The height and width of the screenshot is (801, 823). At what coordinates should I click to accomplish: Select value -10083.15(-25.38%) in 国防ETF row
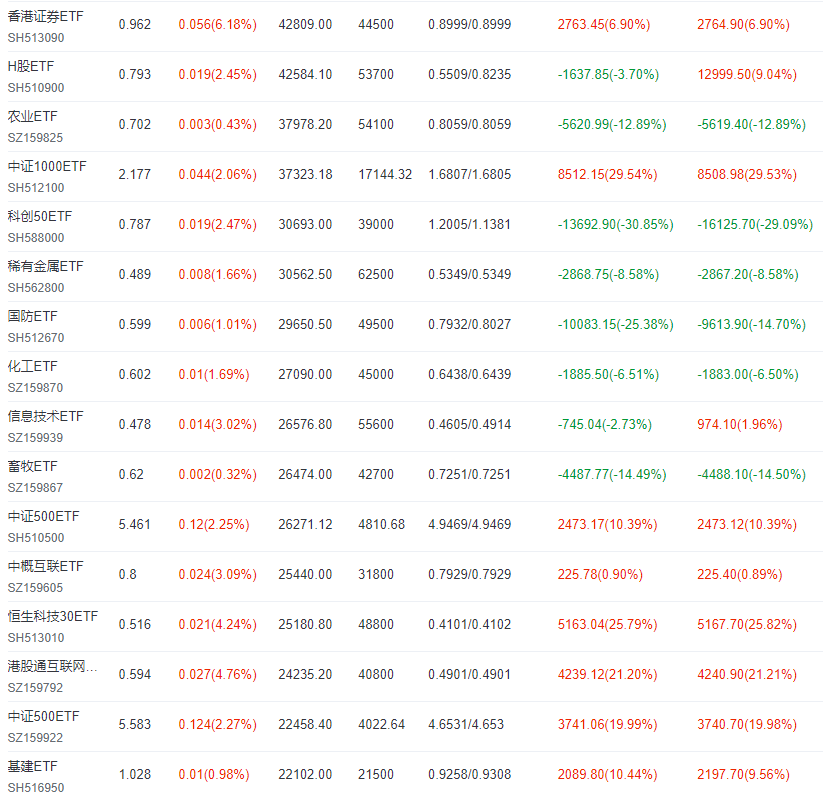(615, 324)
